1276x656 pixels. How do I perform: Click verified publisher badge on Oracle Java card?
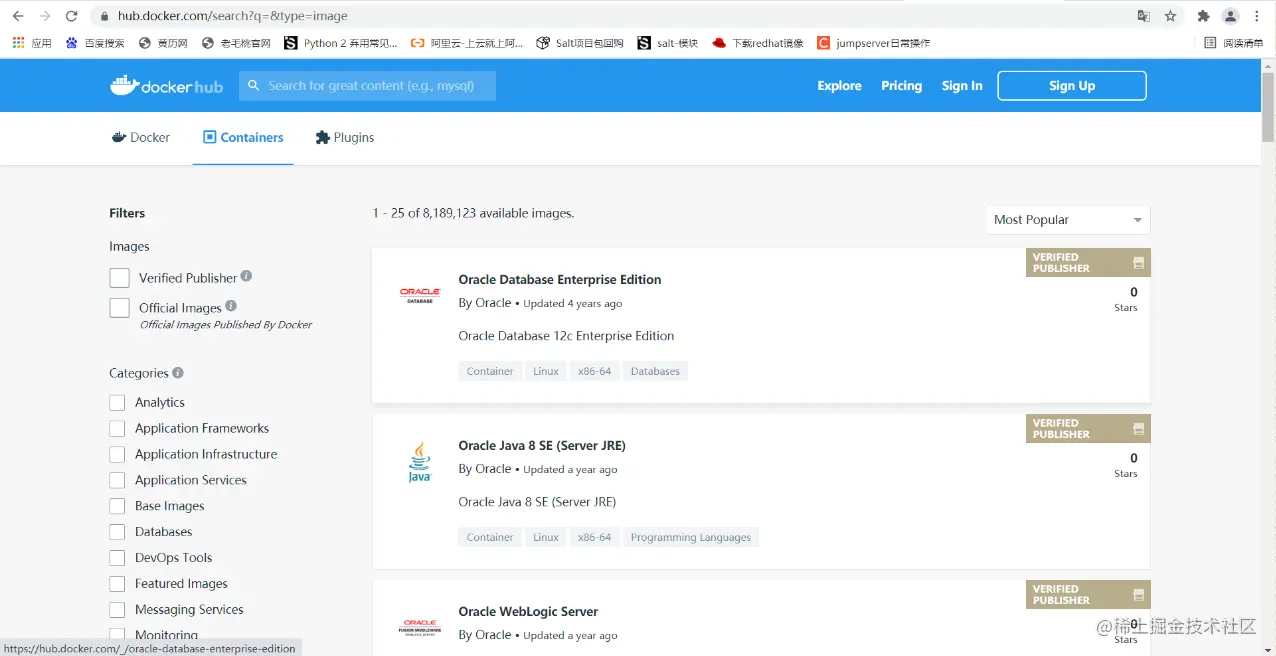(x=1088, y=428)
